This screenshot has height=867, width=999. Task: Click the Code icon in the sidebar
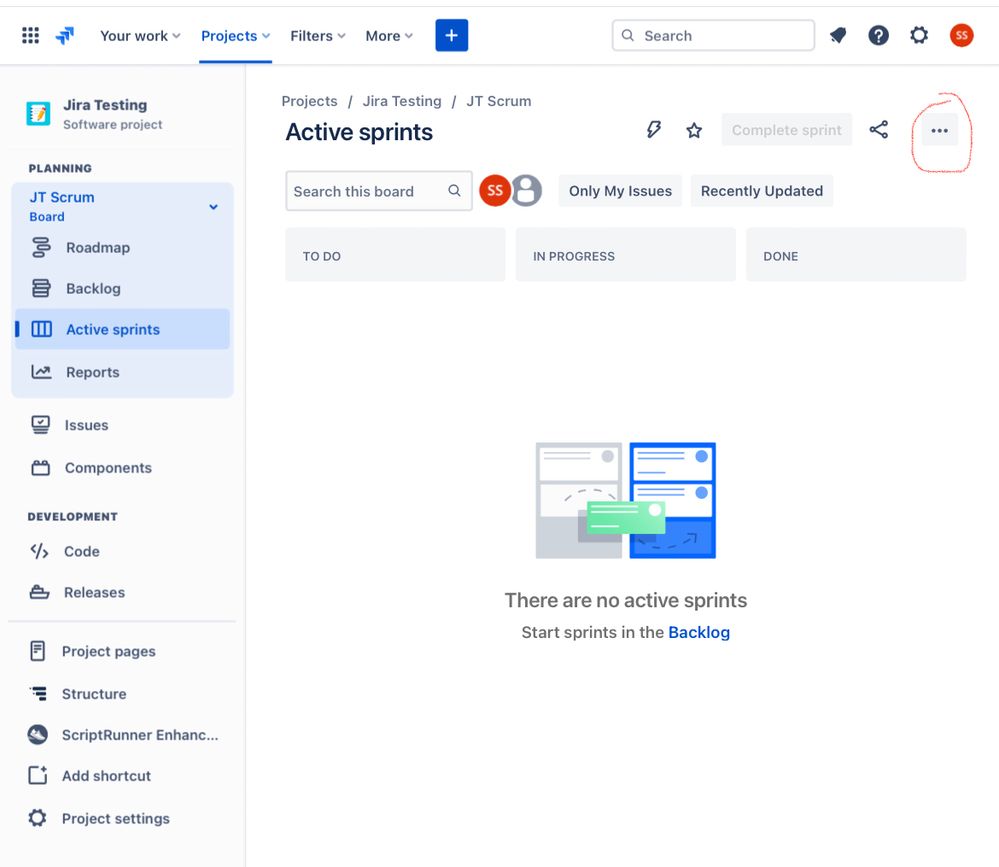pos(40,551)
